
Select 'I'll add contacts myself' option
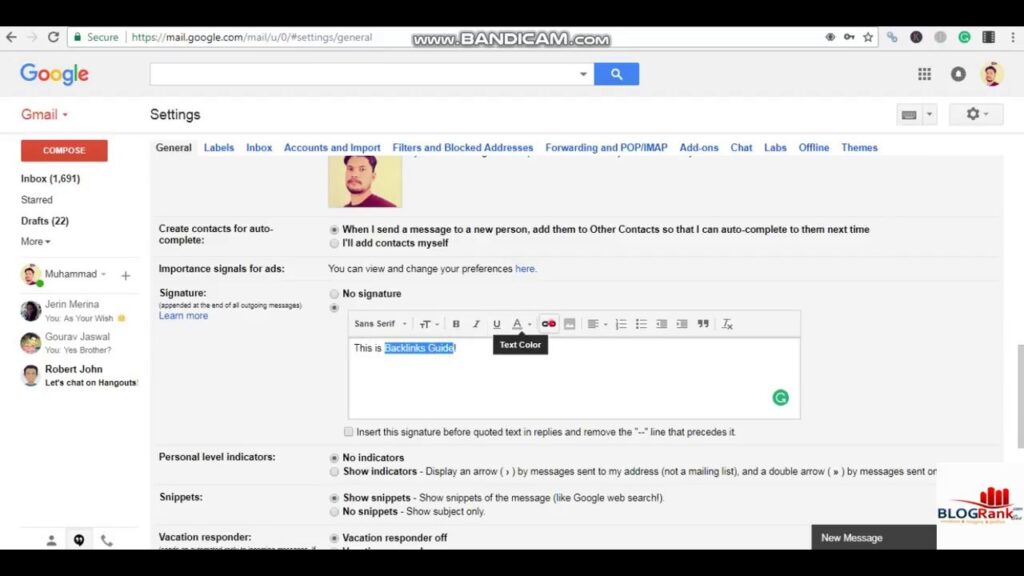pos(334,244)
